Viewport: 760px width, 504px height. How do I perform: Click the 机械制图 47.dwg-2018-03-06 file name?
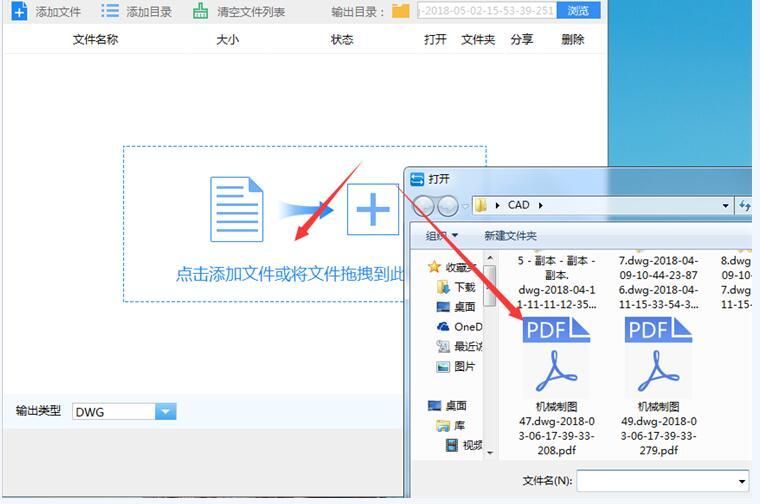[556, 428]
